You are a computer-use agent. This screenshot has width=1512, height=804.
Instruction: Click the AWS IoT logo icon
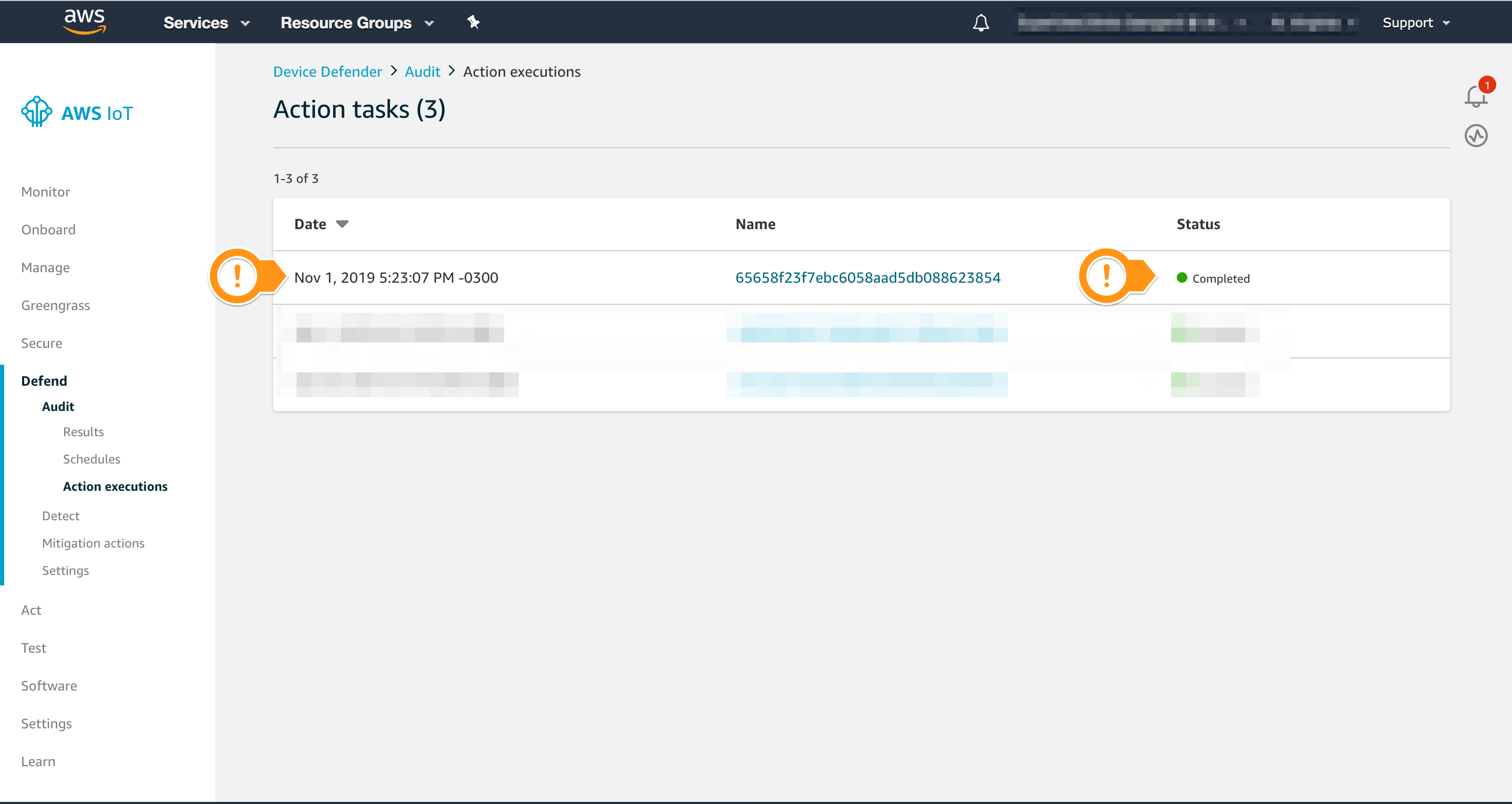[x=36, y=111]
